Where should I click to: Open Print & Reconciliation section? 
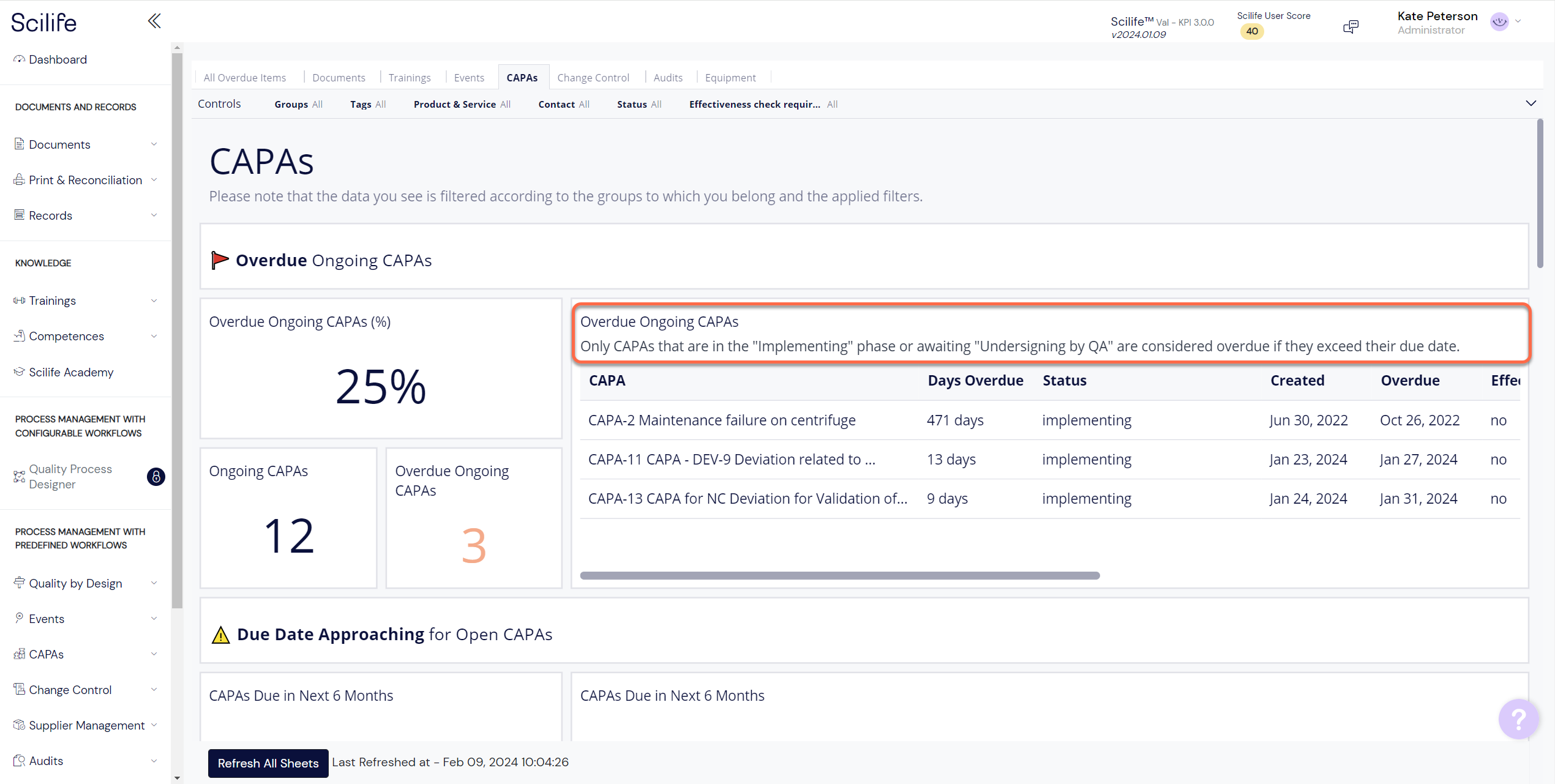[x=85, y=179]
